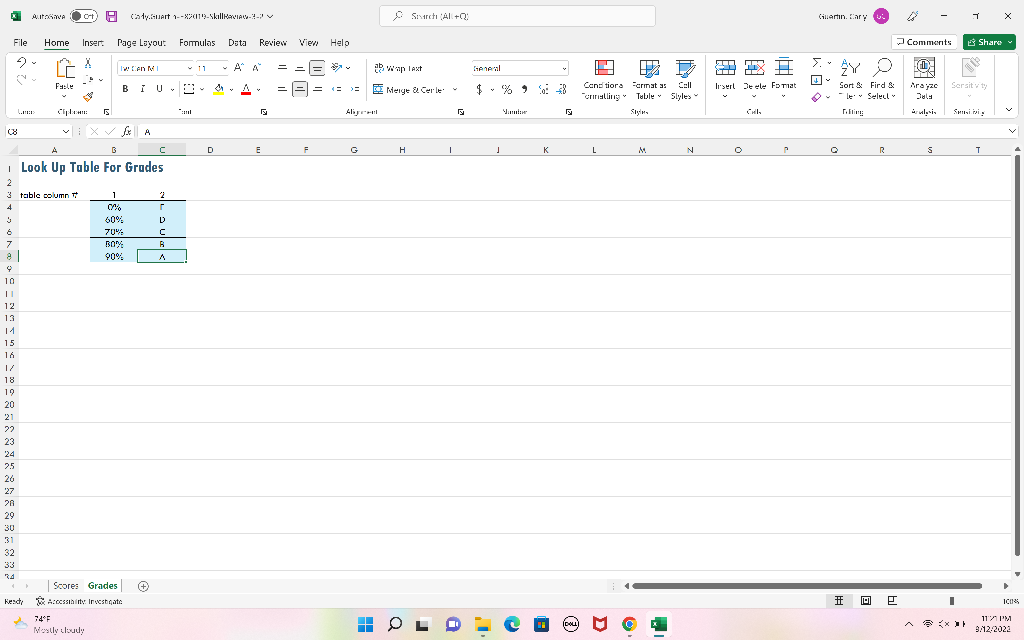
Task: Toggle Align Right
Action: 317,89
